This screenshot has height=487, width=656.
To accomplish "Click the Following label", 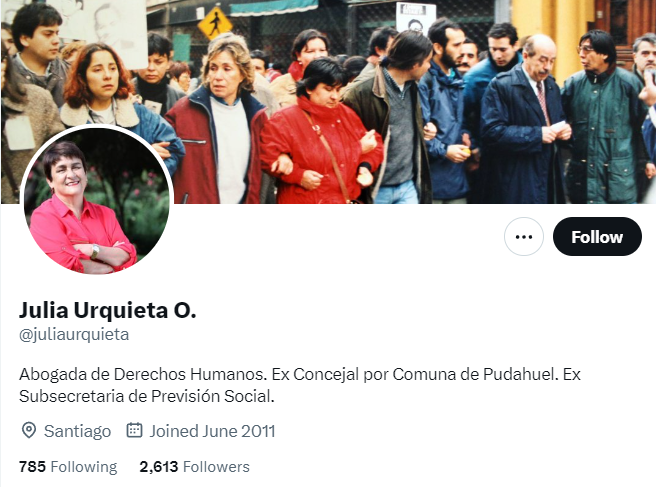I will (x=84, y=467).
